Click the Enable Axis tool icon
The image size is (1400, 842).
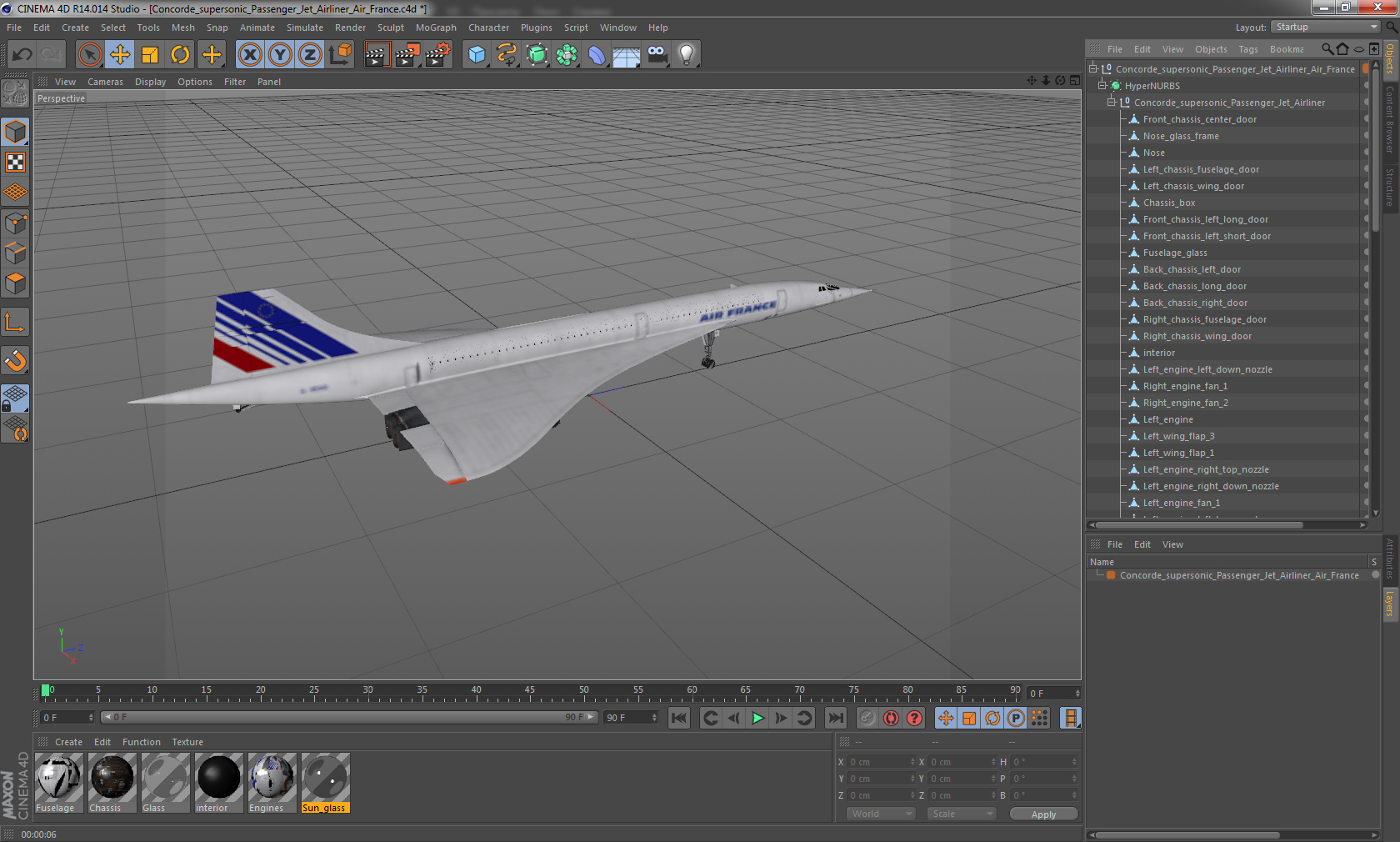click(x=15, y=322)
